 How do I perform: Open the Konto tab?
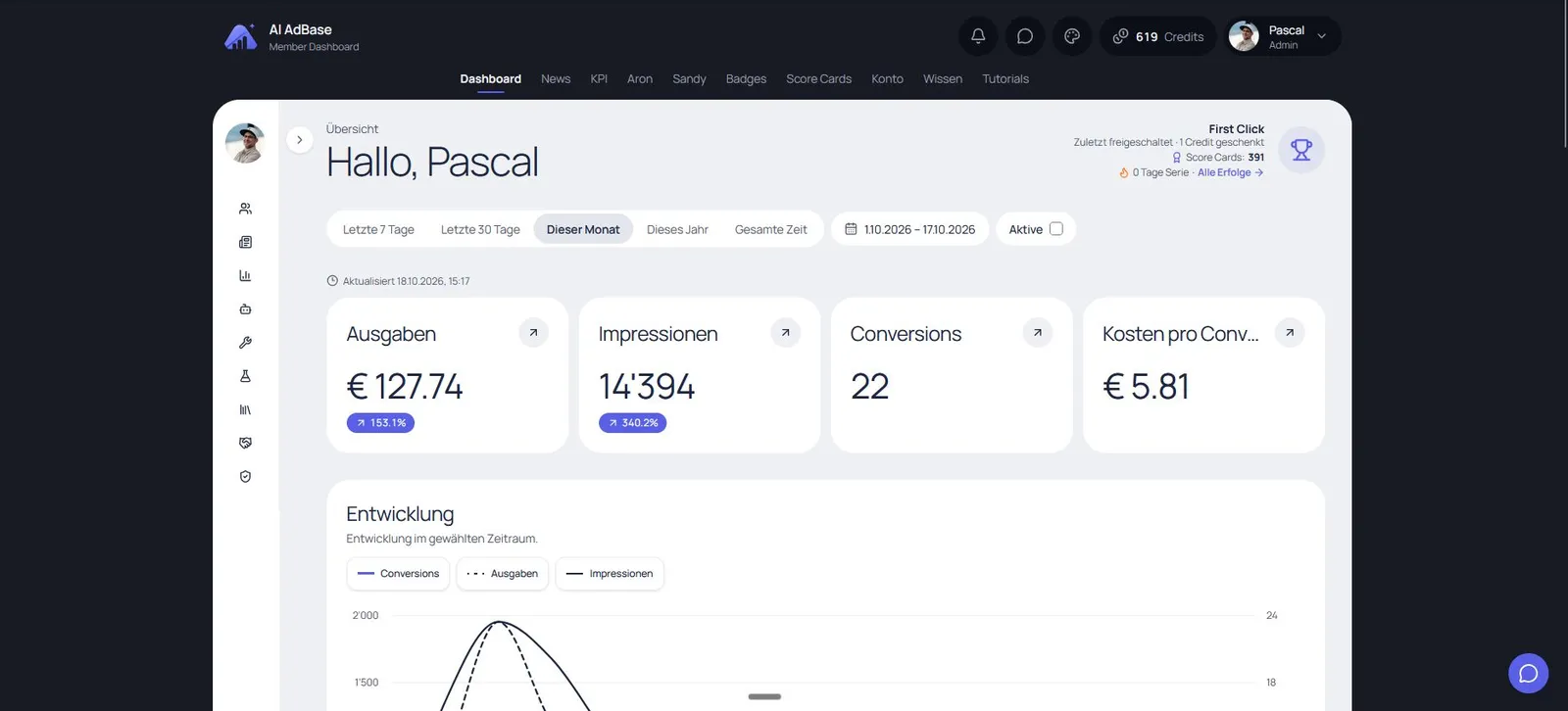click(887, 79)
